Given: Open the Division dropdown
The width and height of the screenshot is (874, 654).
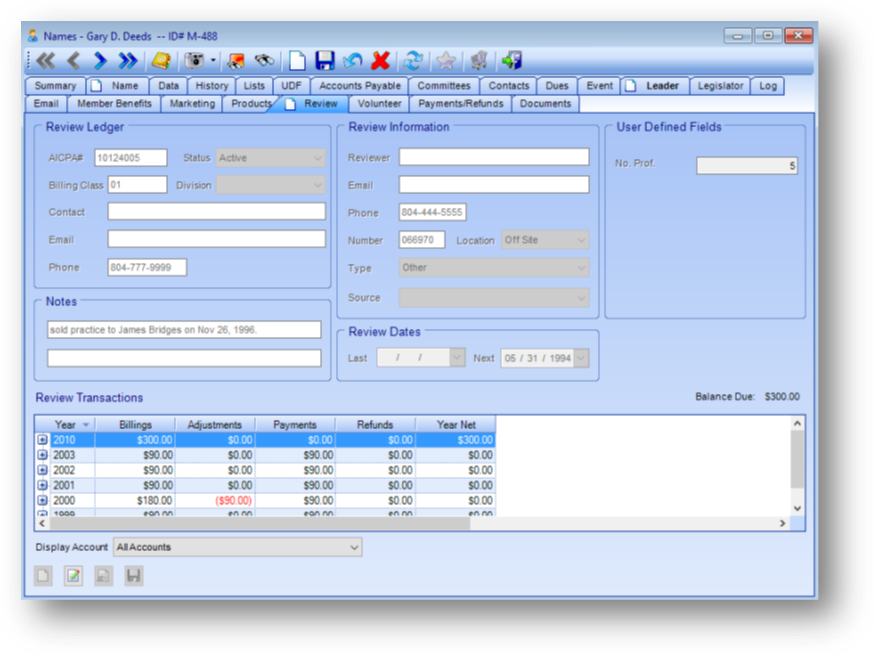Looking at the screenshot, I should point(270,185).
